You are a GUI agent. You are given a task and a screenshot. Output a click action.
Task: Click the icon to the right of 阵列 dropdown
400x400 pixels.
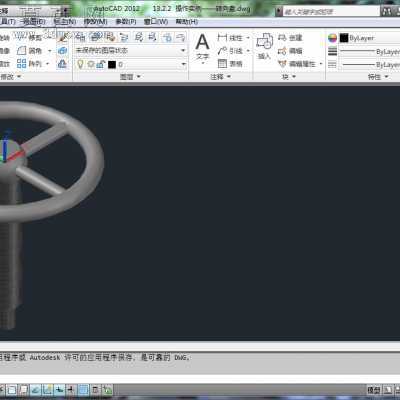click(63, 63)
